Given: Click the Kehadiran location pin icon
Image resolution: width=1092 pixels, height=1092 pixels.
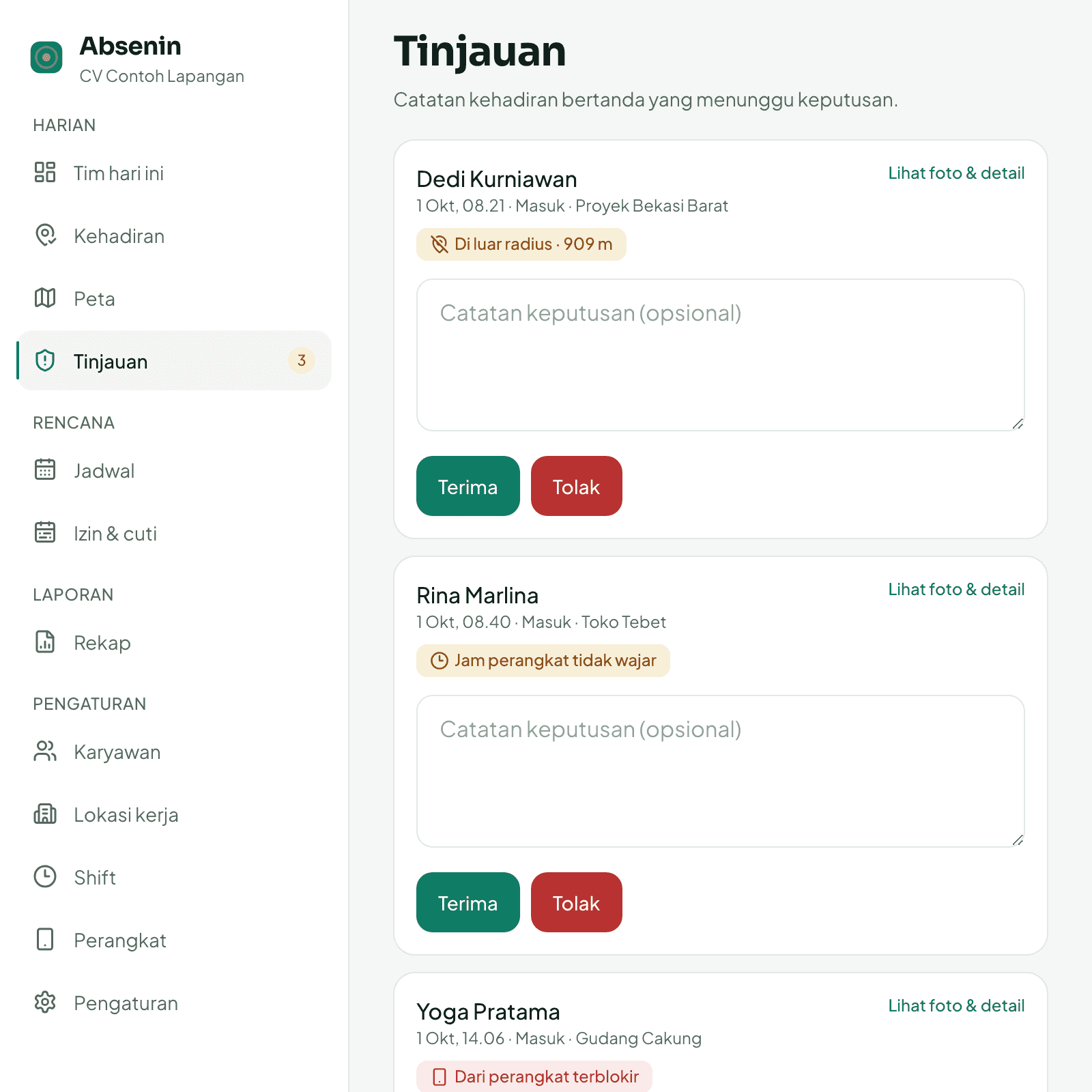Looking at the screenshot, I should (x=45, y=235).
